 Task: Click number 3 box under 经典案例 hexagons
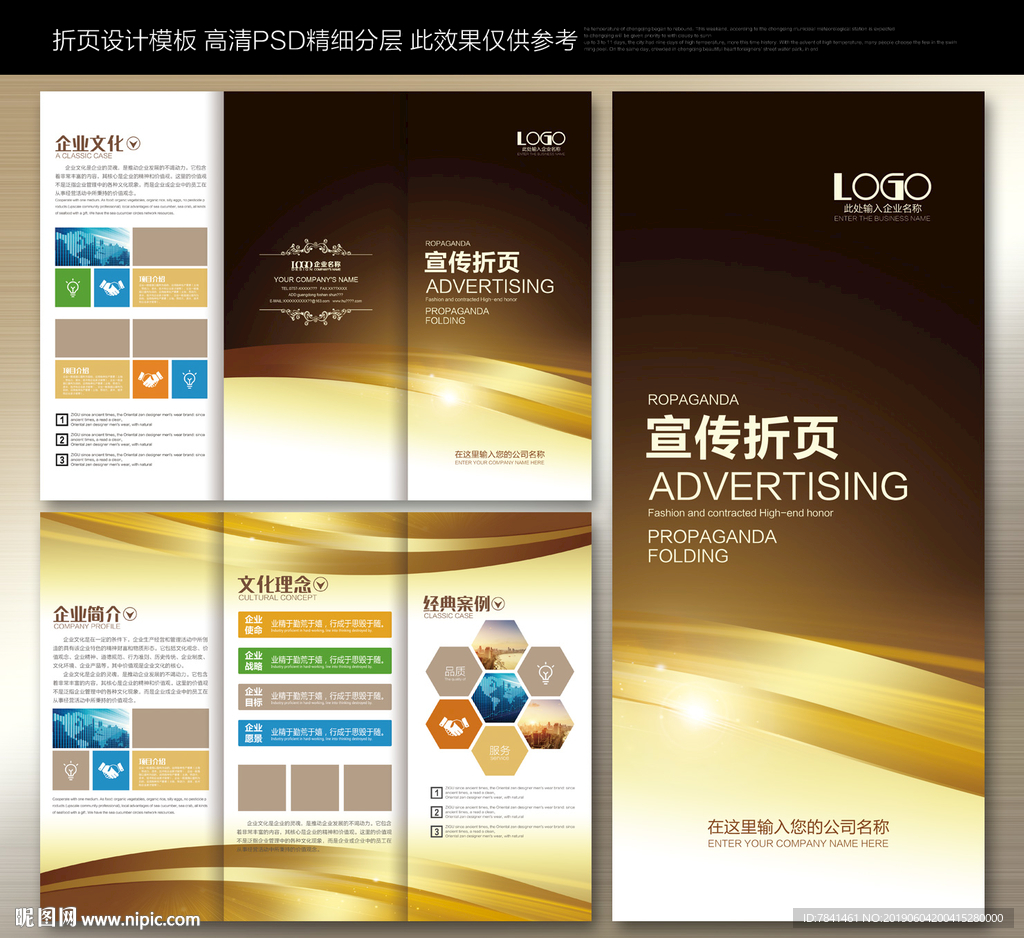tap(436, 832)
